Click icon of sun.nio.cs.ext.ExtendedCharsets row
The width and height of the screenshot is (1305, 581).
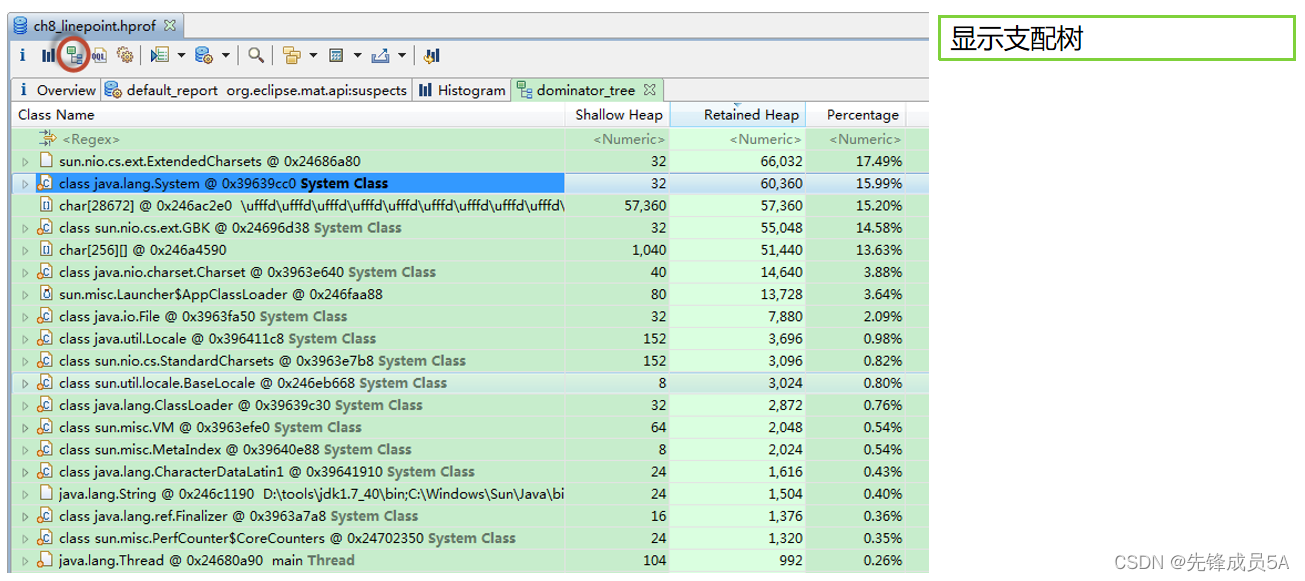(45, 161)
